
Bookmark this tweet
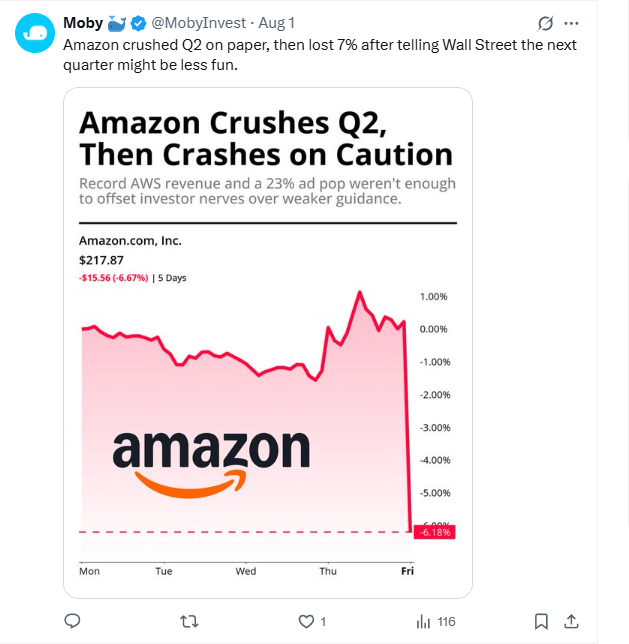[541, 621]
